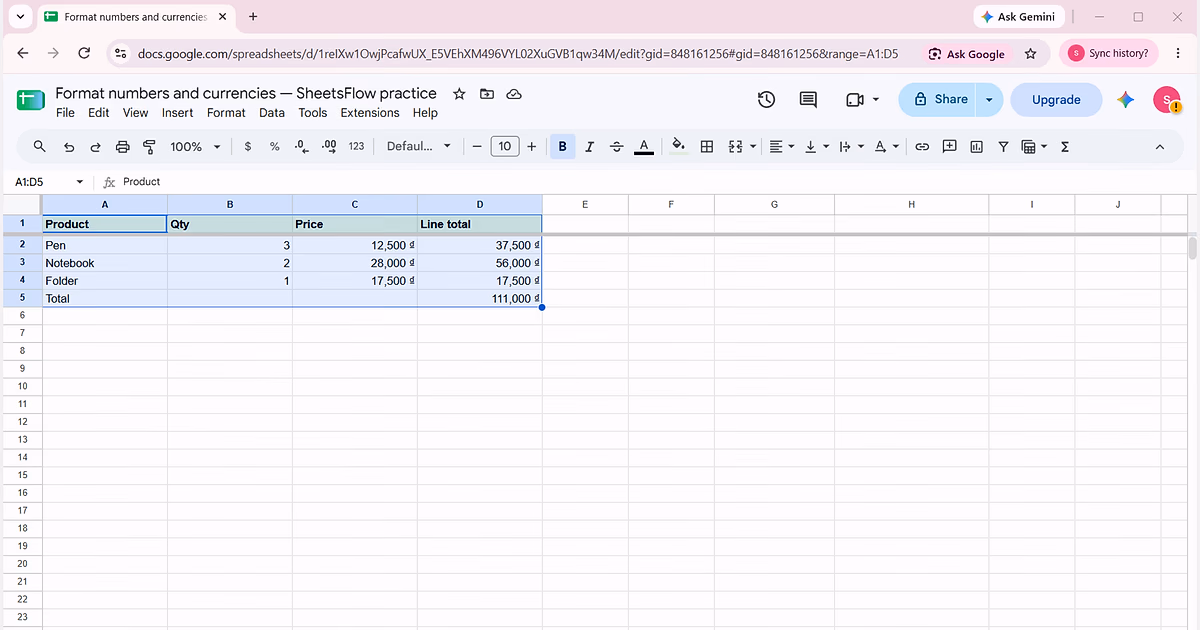1200x630 pixels.
Task: Open the Insert menu
Action: 178,113
